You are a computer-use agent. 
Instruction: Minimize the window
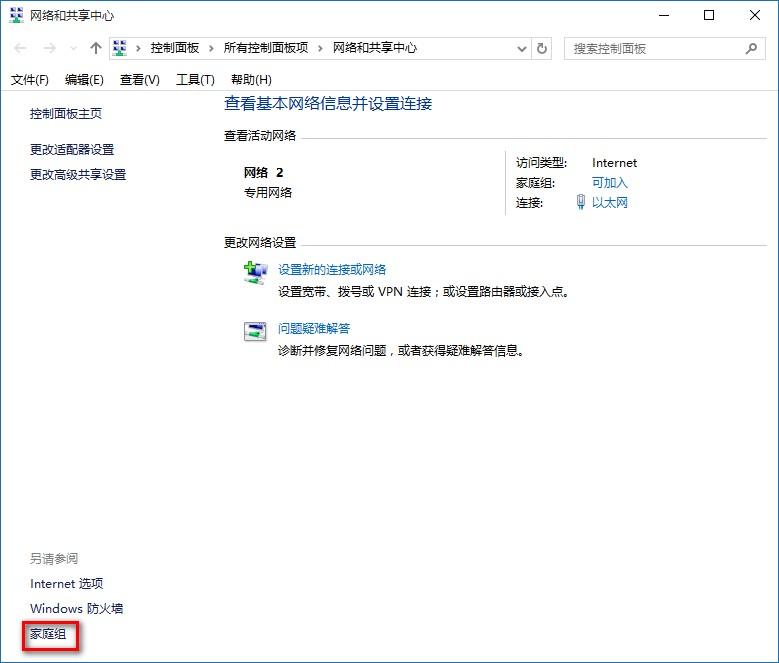click(x=664, y=15)
